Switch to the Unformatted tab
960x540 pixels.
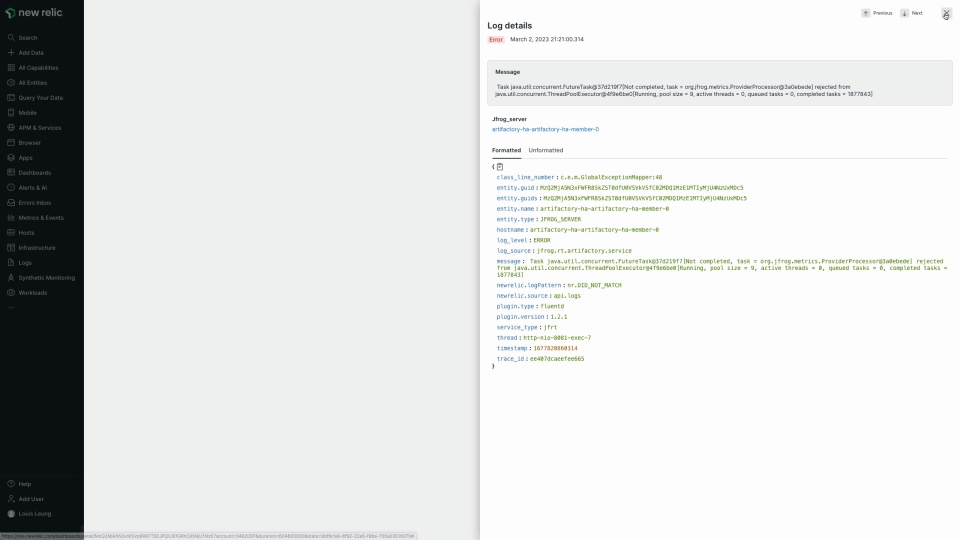[x=545, y=150]
